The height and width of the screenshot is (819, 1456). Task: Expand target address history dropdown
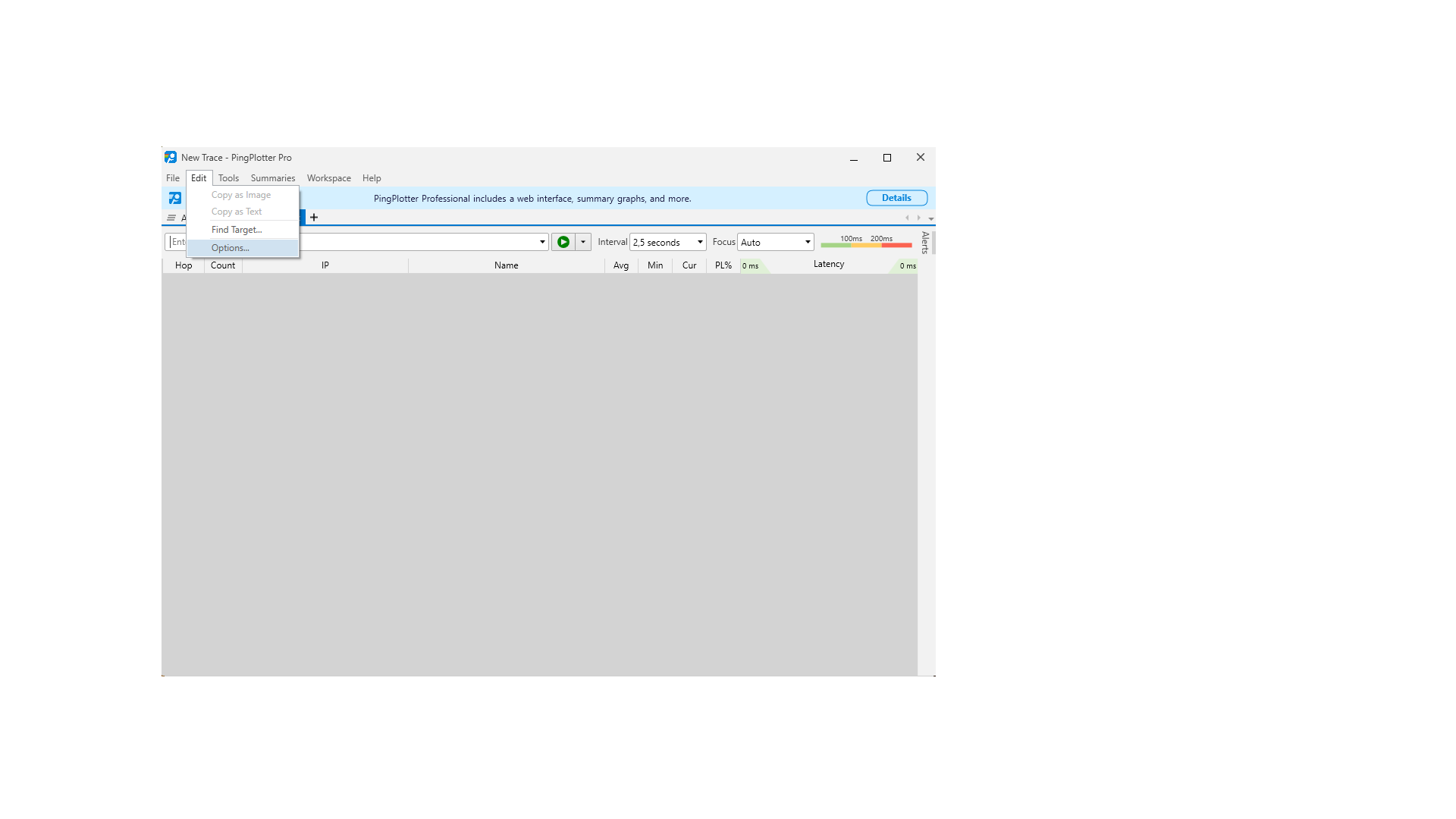click(x=542, y=242)
